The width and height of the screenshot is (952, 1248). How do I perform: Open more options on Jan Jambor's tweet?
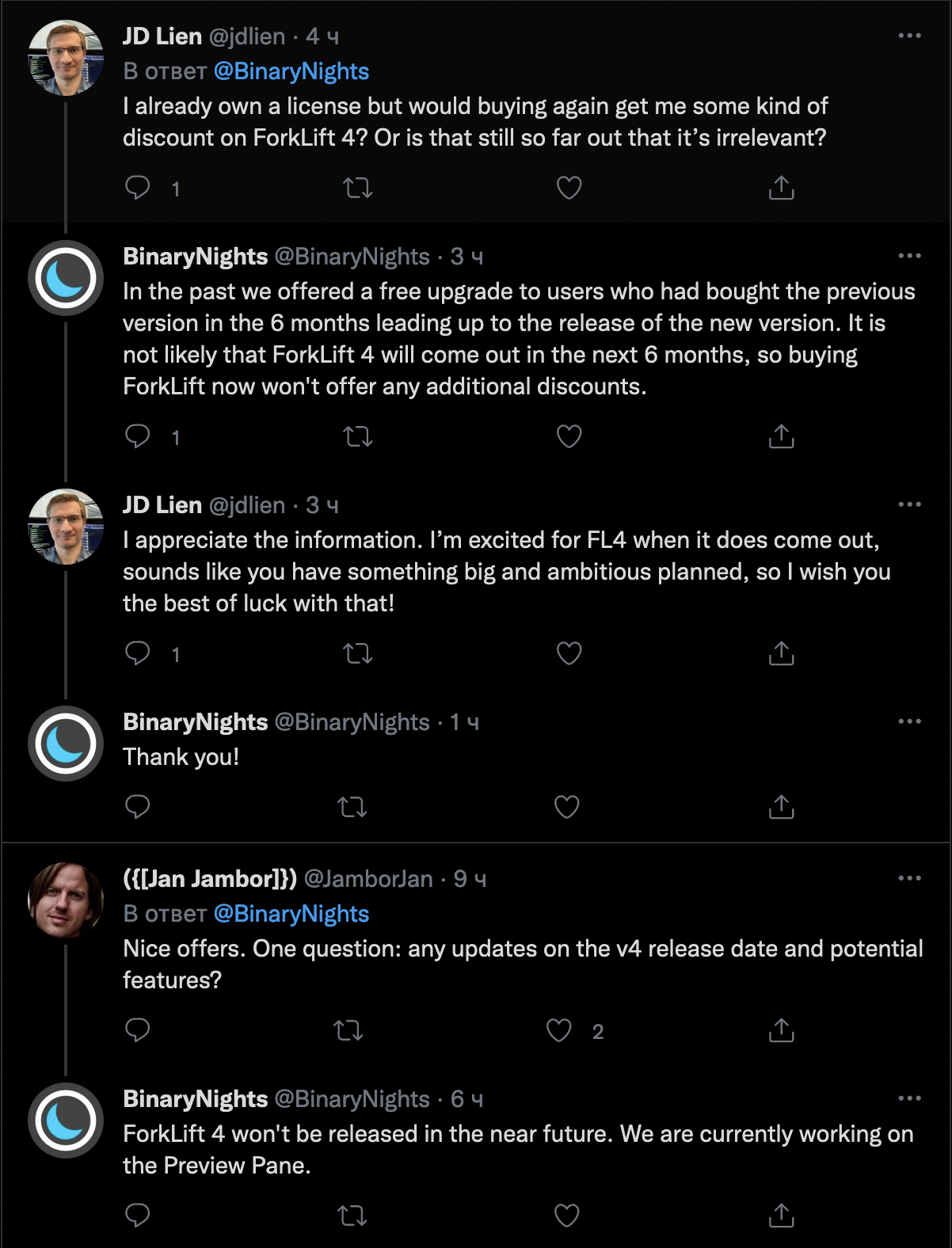point(909,878)
